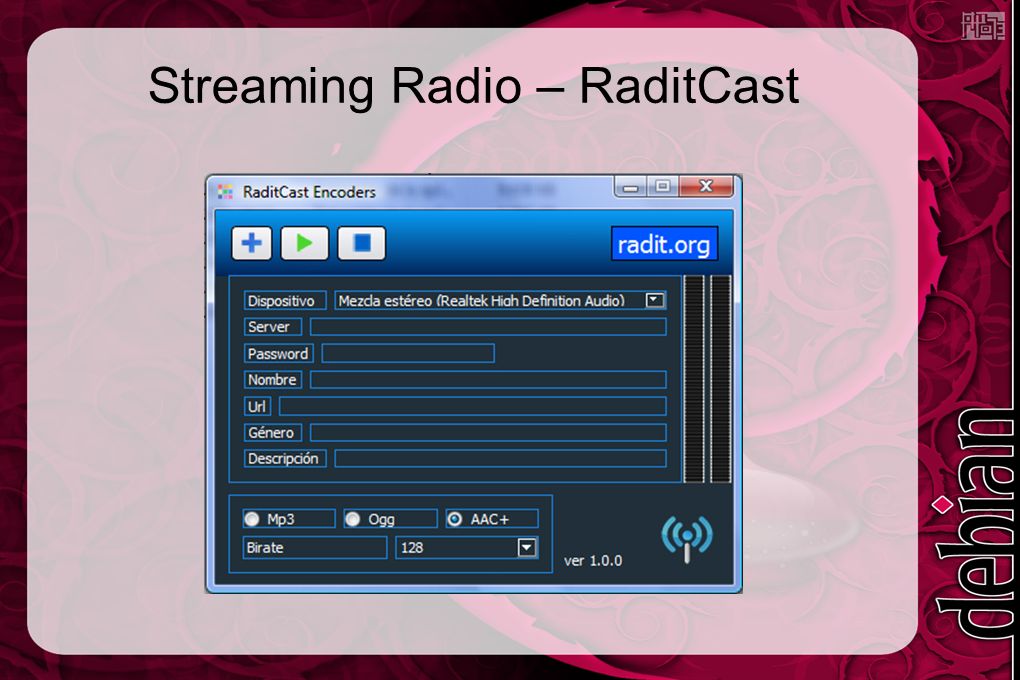Start streaming with the green play button

[x=304, y=243]
